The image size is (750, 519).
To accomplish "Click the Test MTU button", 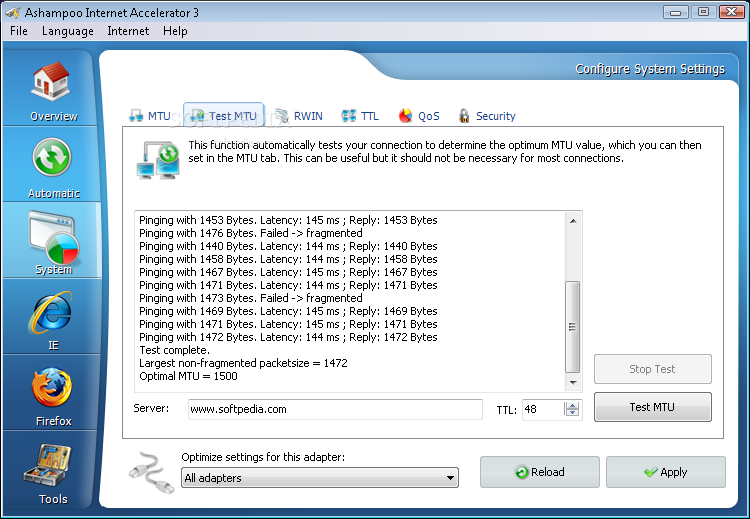I will [x=653, y=407].
